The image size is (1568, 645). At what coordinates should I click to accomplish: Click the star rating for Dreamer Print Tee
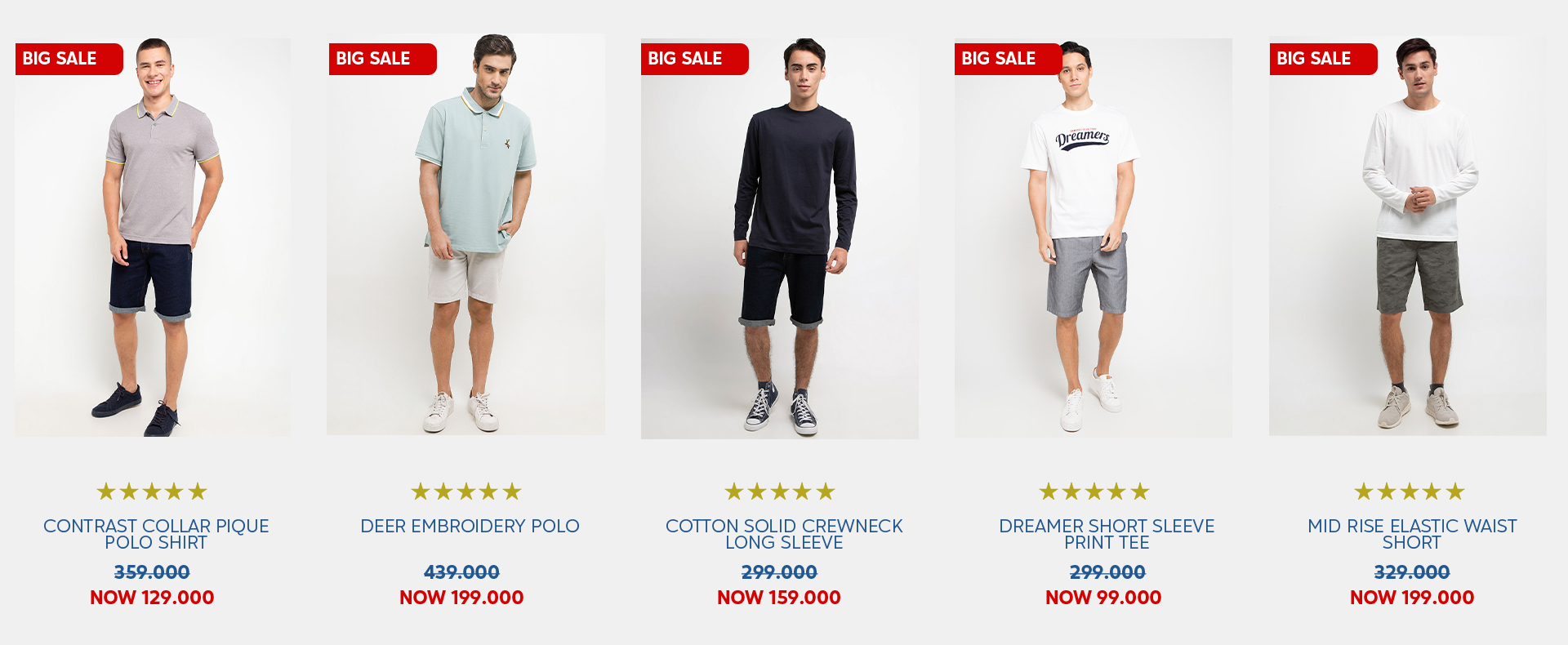click(x=1094, y=492)
